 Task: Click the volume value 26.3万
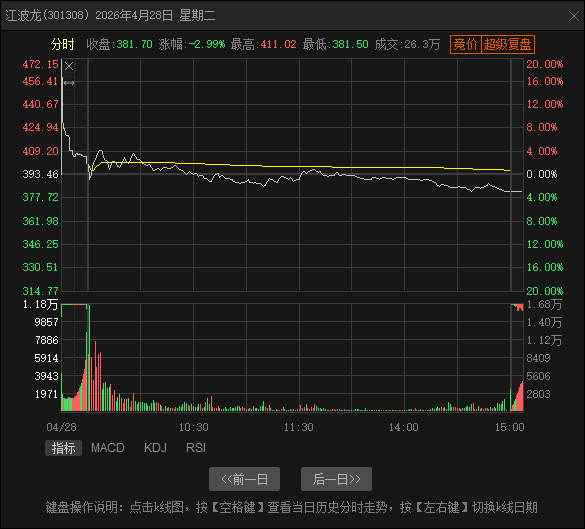(422, 44)
